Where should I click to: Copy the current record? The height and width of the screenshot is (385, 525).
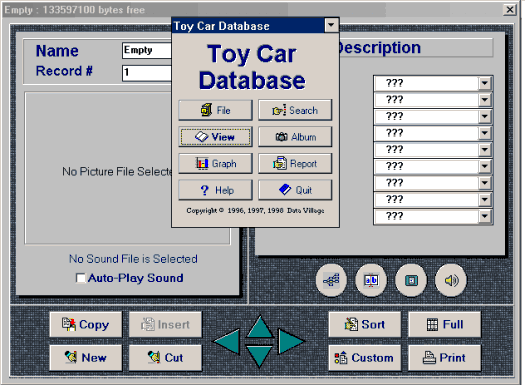[x=86, y=324]
